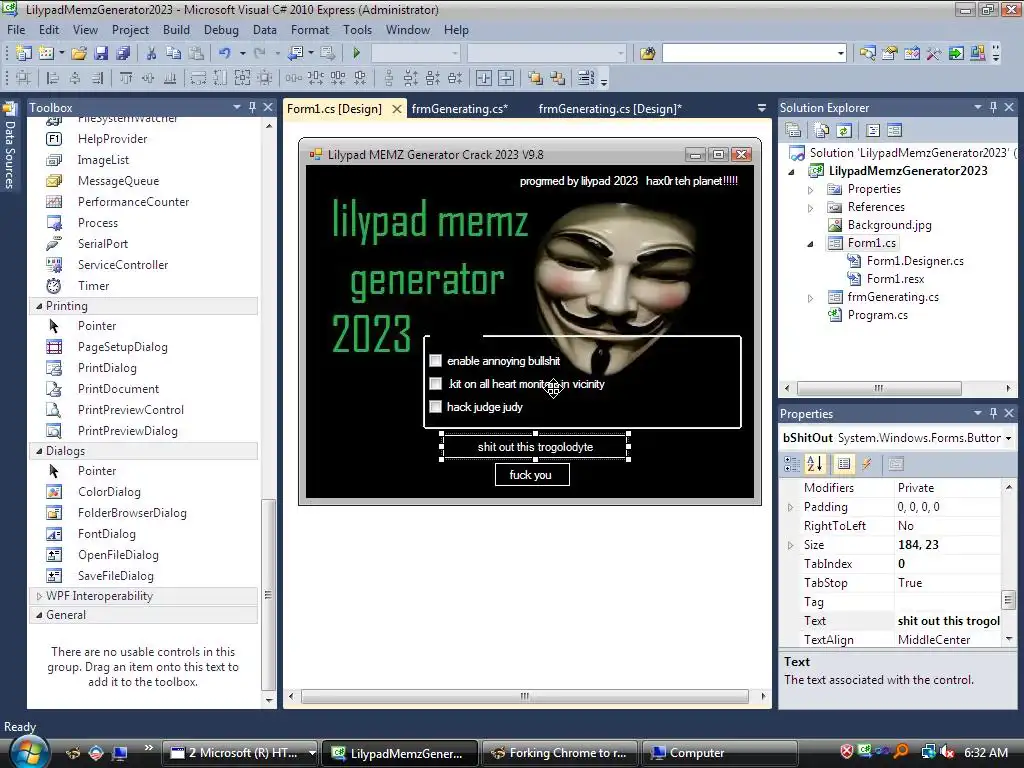The image size is (1024, 768).
Task: Click the Solution Explorer horizontal scrollbar thumb
Action: (x=879, y=388)
